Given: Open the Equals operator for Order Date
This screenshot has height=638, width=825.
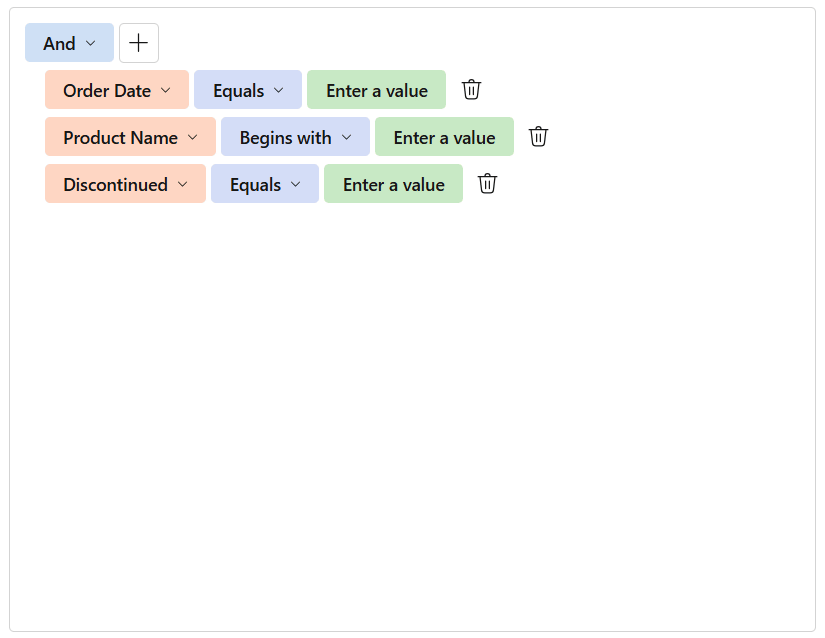Looking at the screenshot, I should (x=247, y=89).
